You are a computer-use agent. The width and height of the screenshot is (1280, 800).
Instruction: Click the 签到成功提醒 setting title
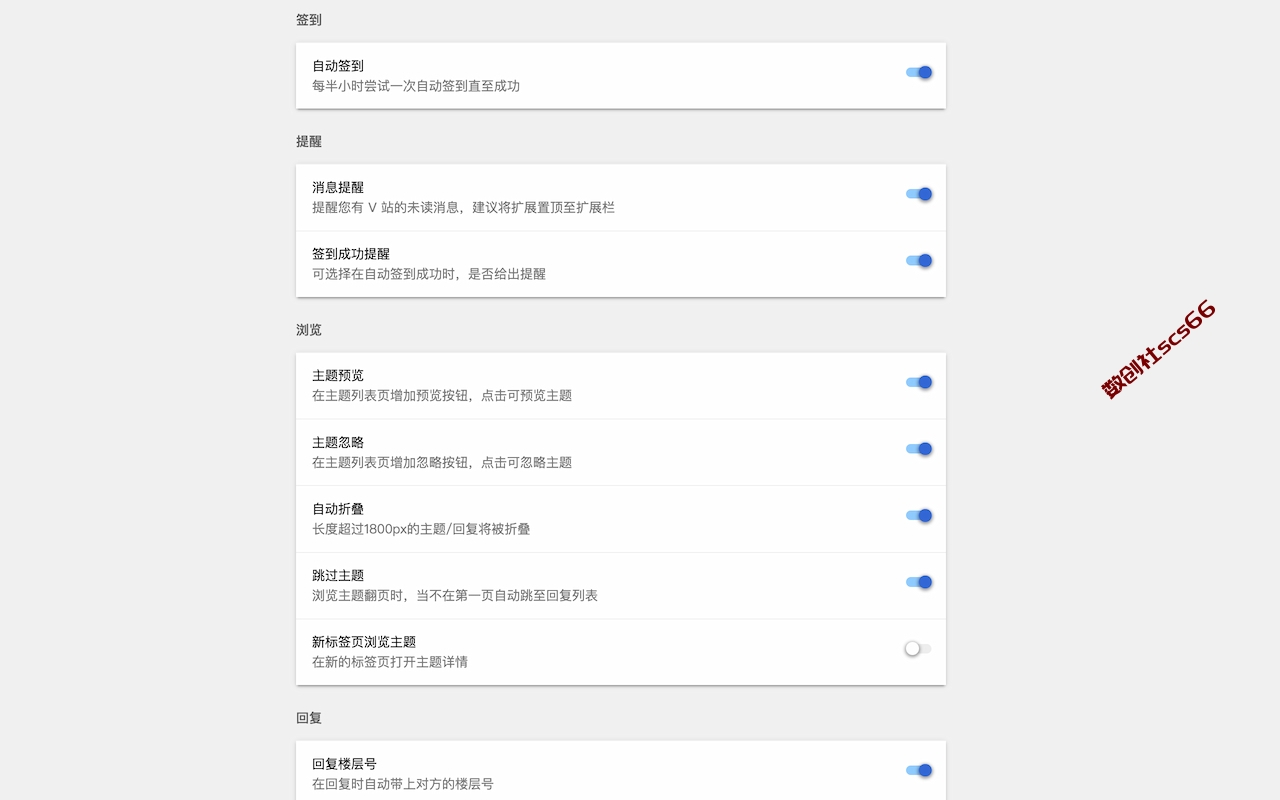[x=351, y=254]
